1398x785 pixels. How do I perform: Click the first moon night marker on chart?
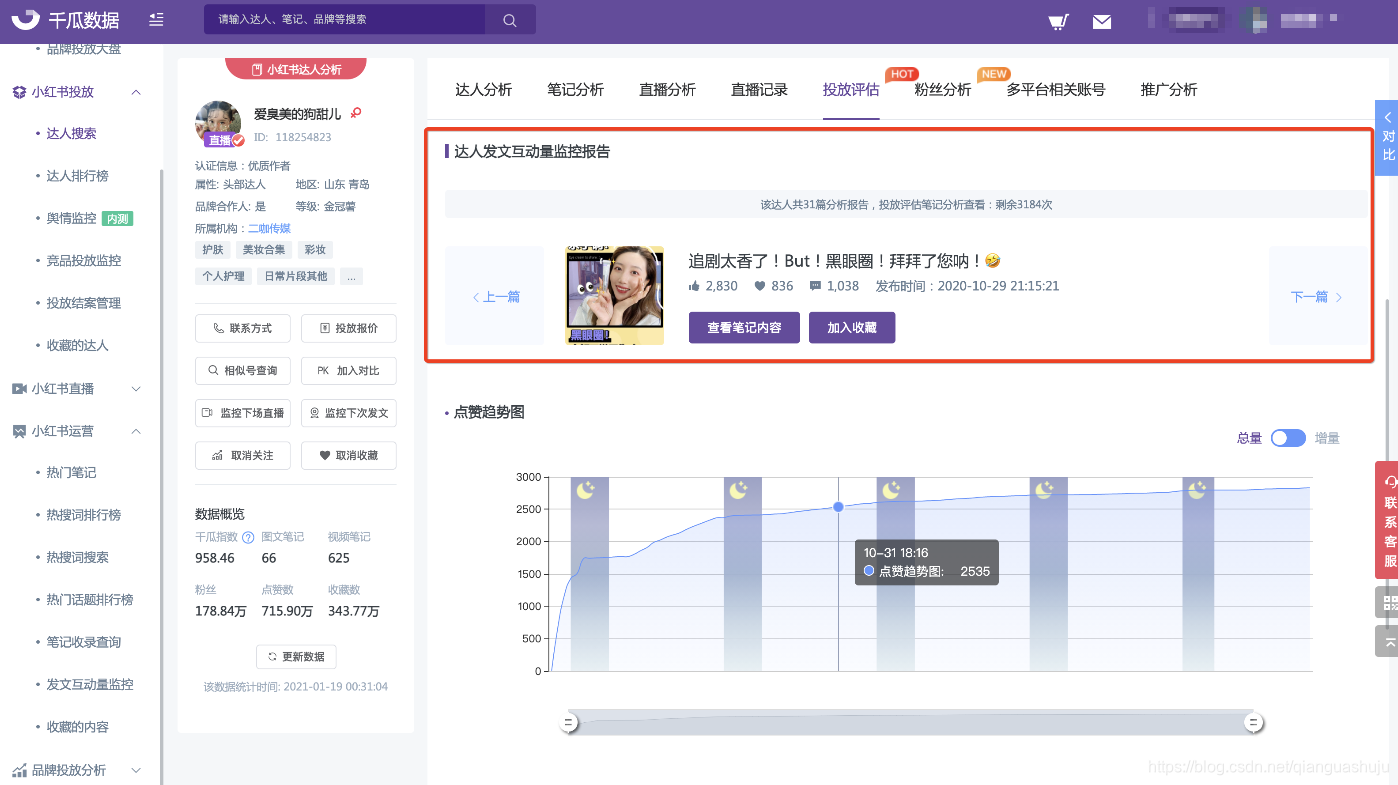click(x=586, y=489)
